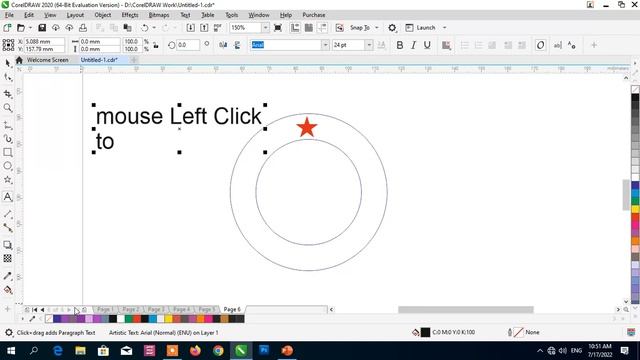Go to first page button
The image size is (640, 360).
pos(35,310)
